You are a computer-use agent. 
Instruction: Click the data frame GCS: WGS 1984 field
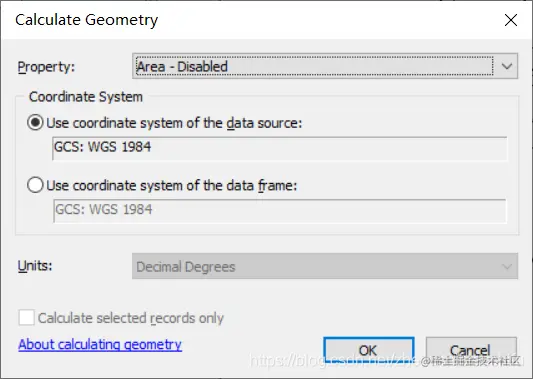pyautogui.click(x=279, y=211)
